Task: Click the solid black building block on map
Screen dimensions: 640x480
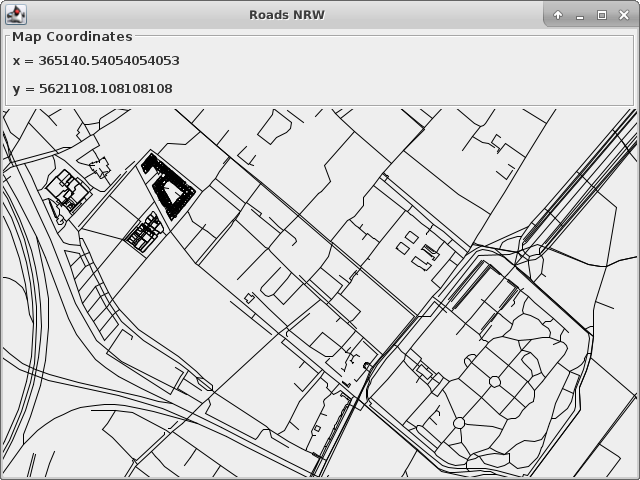Action: point(169,186)
